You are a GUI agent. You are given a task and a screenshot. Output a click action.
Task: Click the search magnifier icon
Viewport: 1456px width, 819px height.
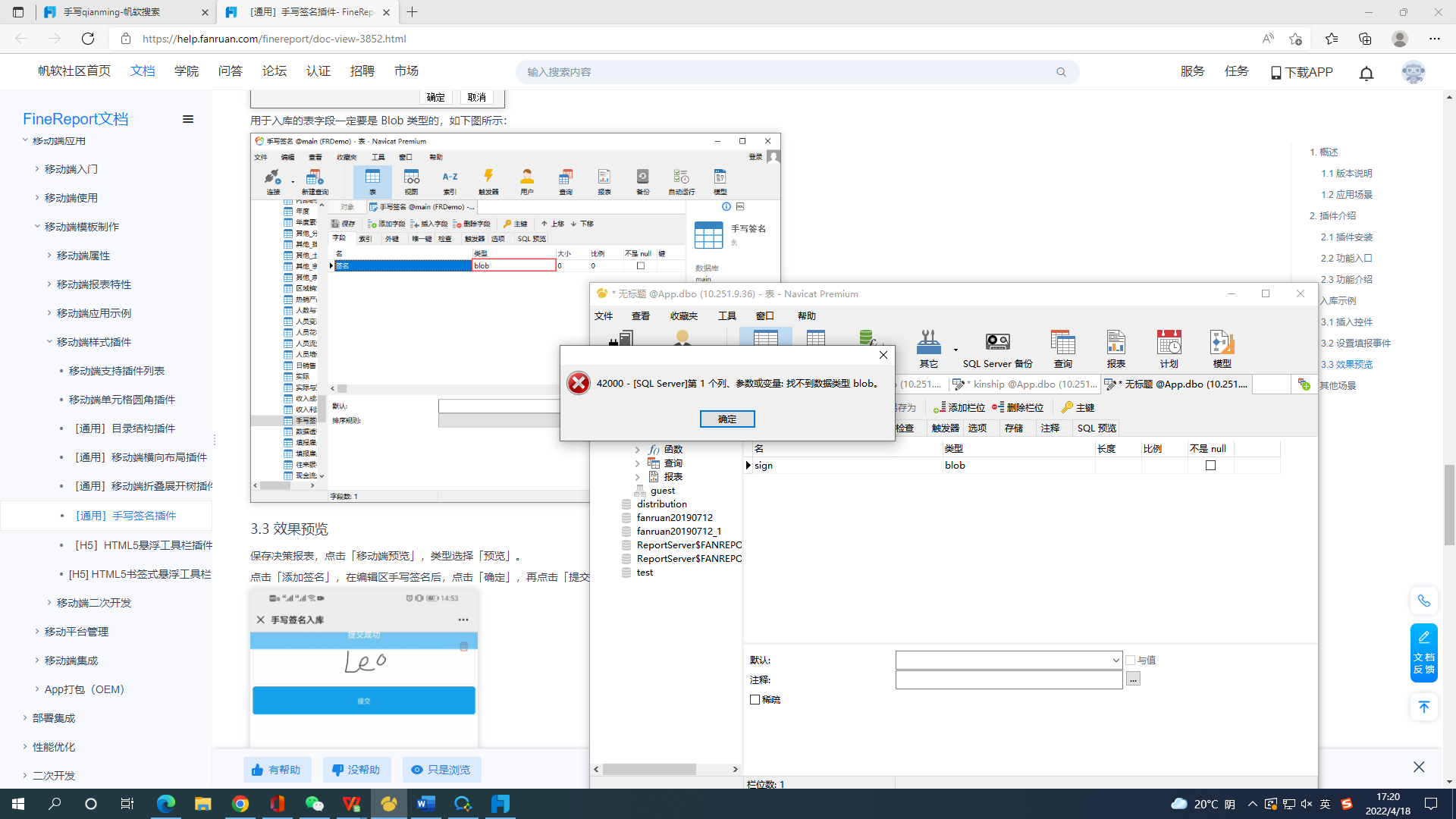pyautogui.click(x=1061, y=72)
